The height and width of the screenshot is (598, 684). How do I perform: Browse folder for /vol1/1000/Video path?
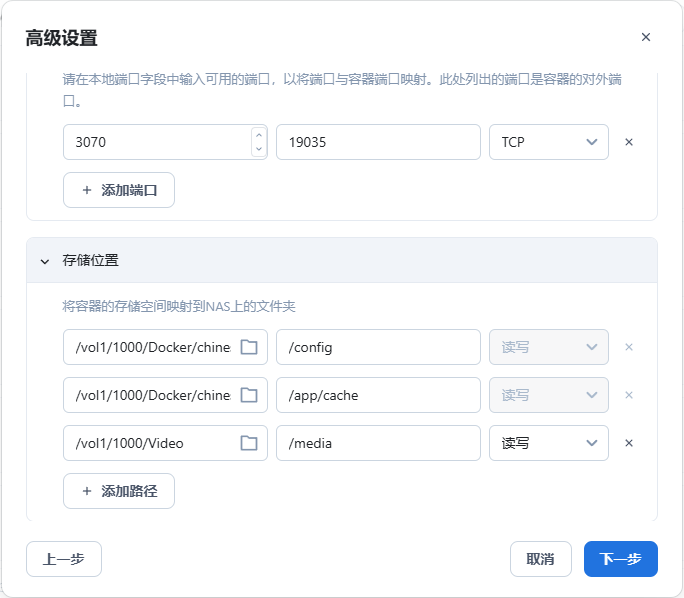point(249,443)
